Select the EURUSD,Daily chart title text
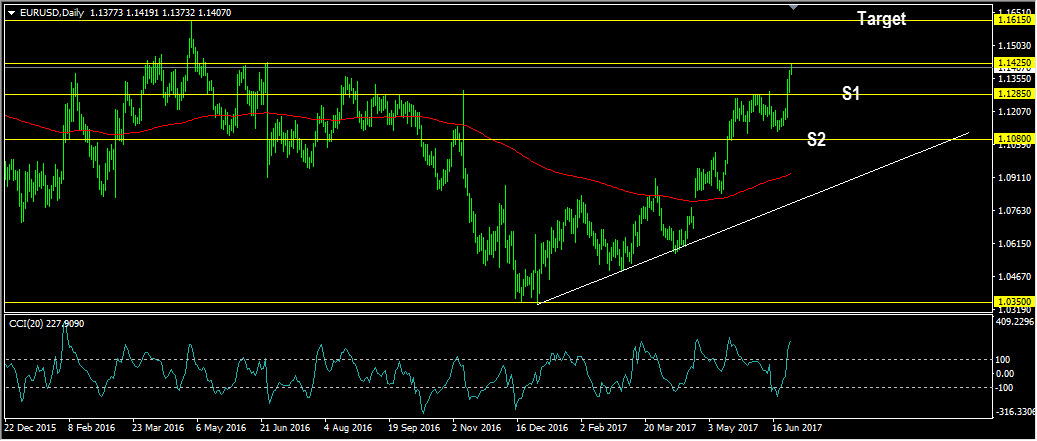The height and width of the screenshot is (441, 1037). [x=51, y=12]
